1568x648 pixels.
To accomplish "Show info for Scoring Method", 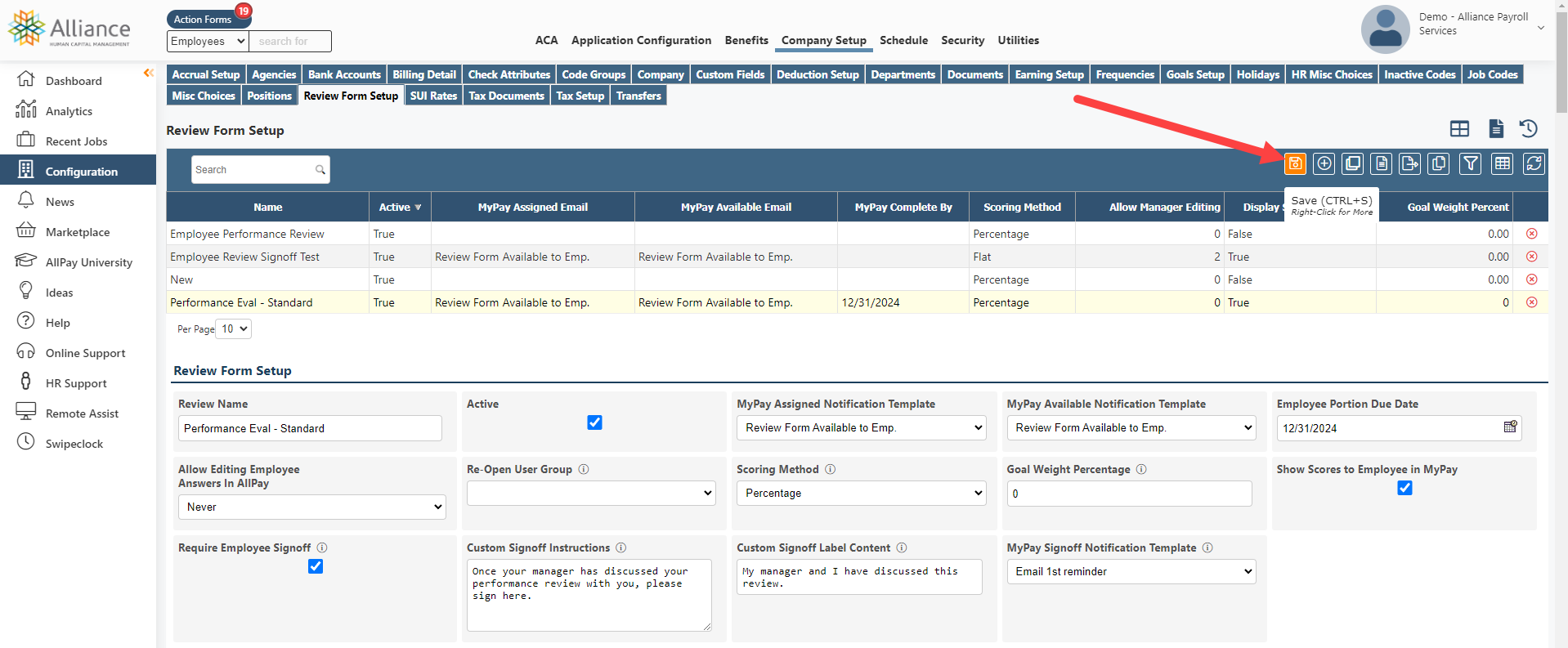I will (x=831, y=469).
